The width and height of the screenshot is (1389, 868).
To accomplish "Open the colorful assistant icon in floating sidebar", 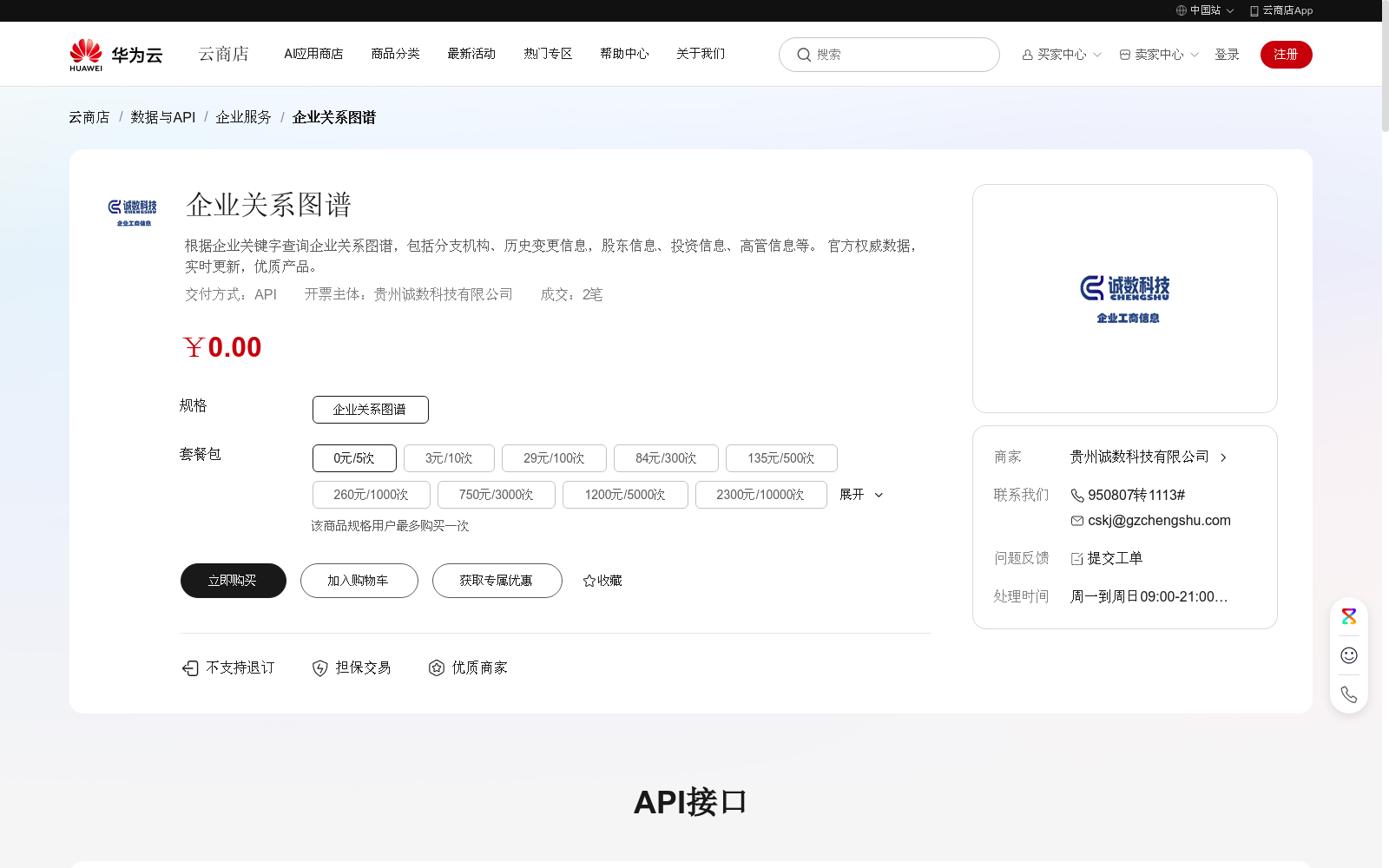I will click(x=1348, y=616).
